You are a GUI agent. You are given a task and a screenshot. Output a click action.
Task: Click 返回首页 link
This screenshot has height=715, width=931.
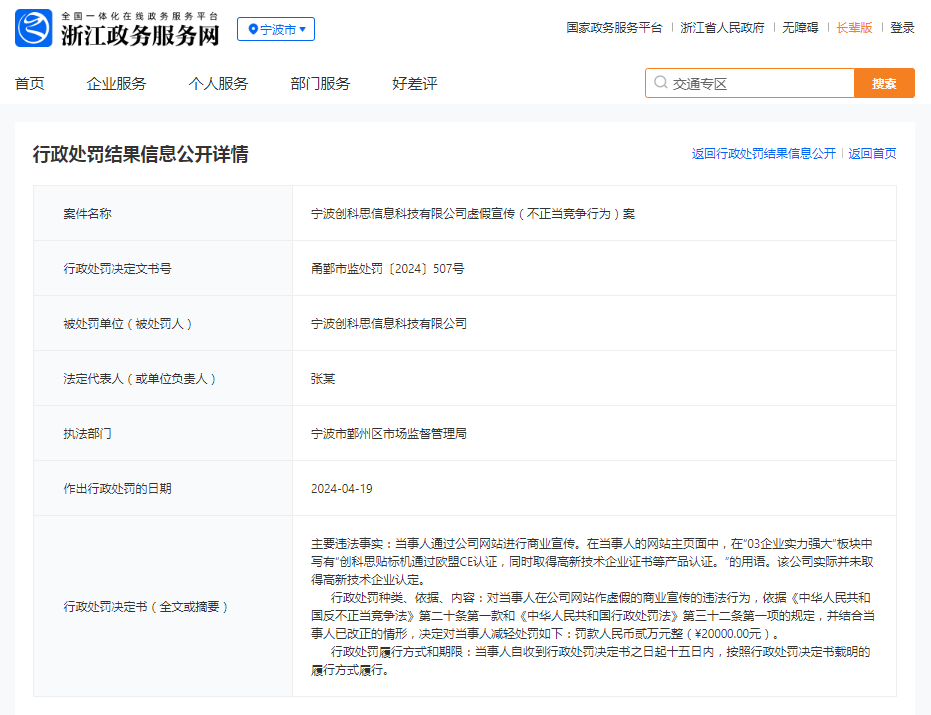point(872,154)
